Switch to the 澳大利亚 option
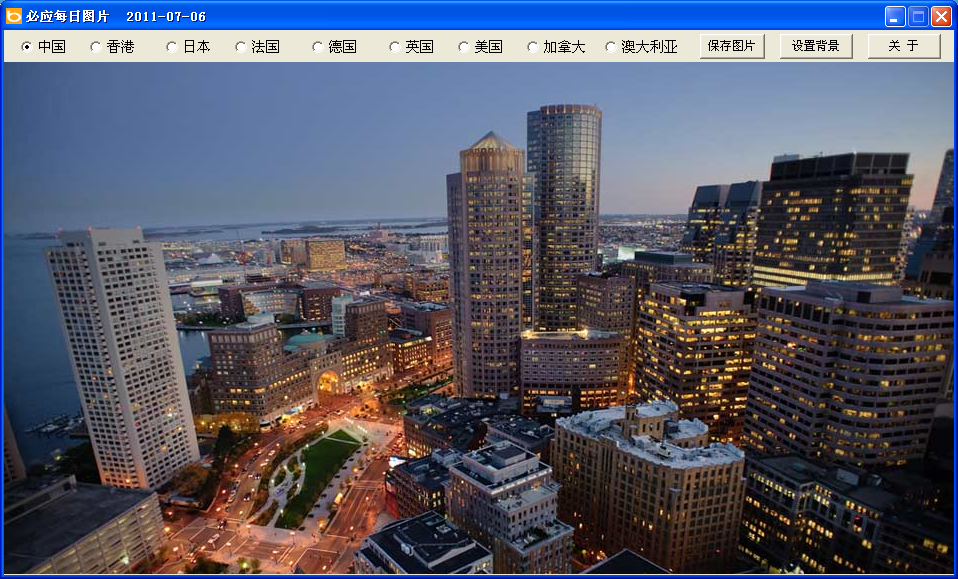The width and height of the screenshot is (958, 579). coord(611,47)
